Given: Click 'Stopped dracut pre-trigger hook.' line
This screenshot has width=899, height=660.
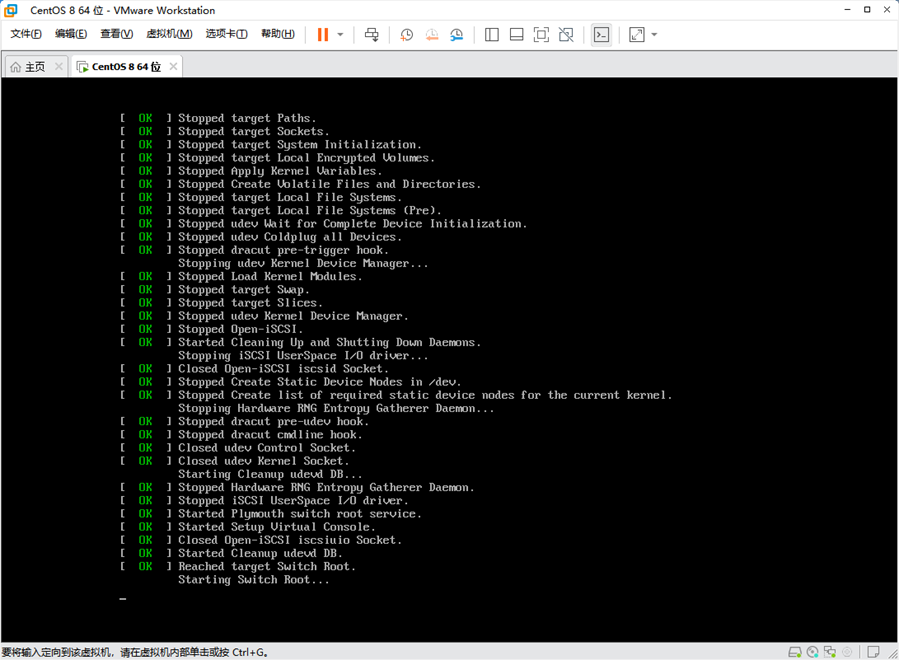Looking at the screenshot, I should pos(255,250).
